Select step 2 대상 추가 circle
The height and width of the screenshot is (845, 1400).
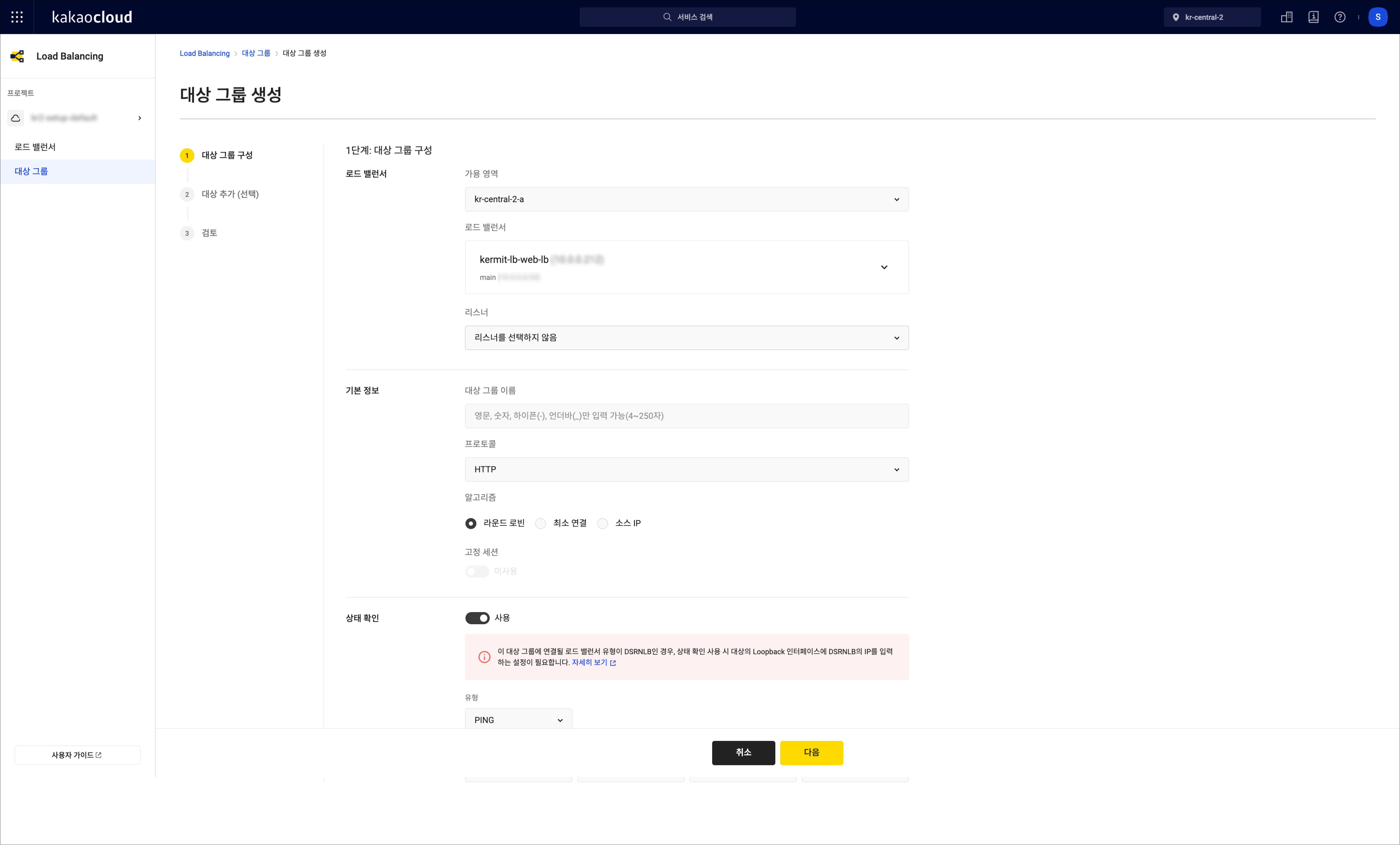pyautogui.click(x=187, y=194)
